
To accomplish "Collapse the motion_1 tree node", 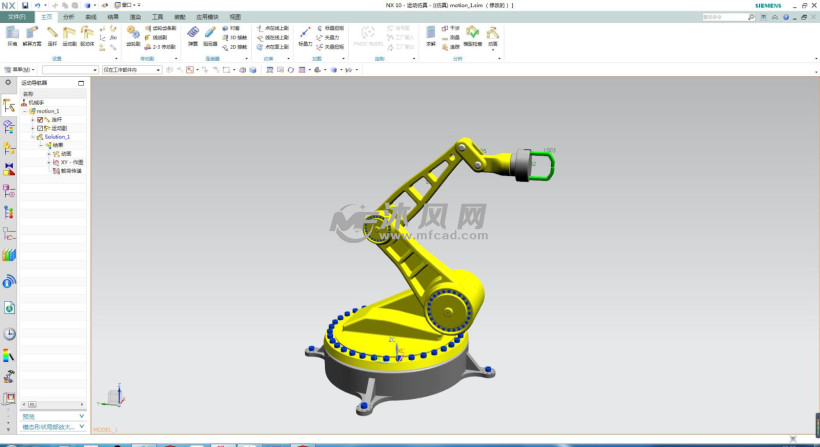I will click(26, 111).
